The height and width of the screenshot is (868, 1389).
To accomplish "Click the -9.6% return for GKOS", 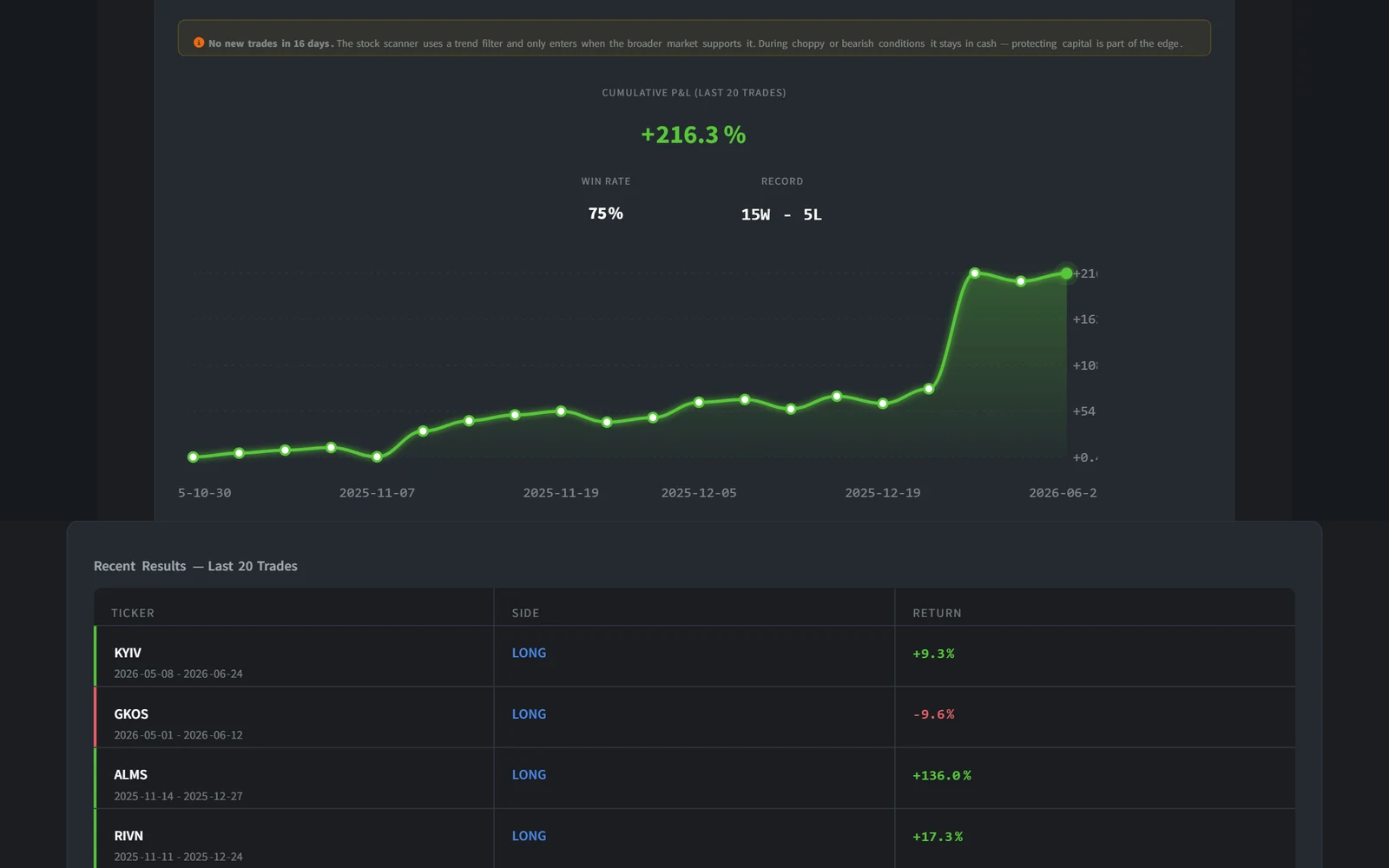I will point(933,714).
